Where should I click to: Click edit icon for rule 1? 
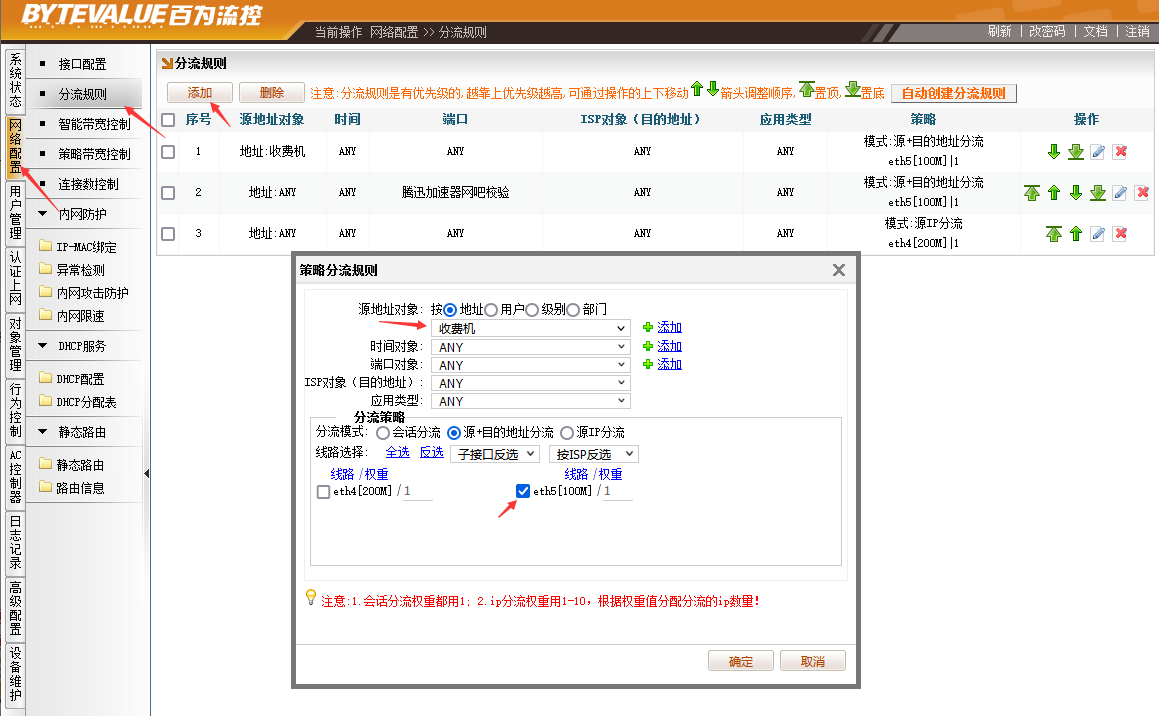tap(1097, 152)
